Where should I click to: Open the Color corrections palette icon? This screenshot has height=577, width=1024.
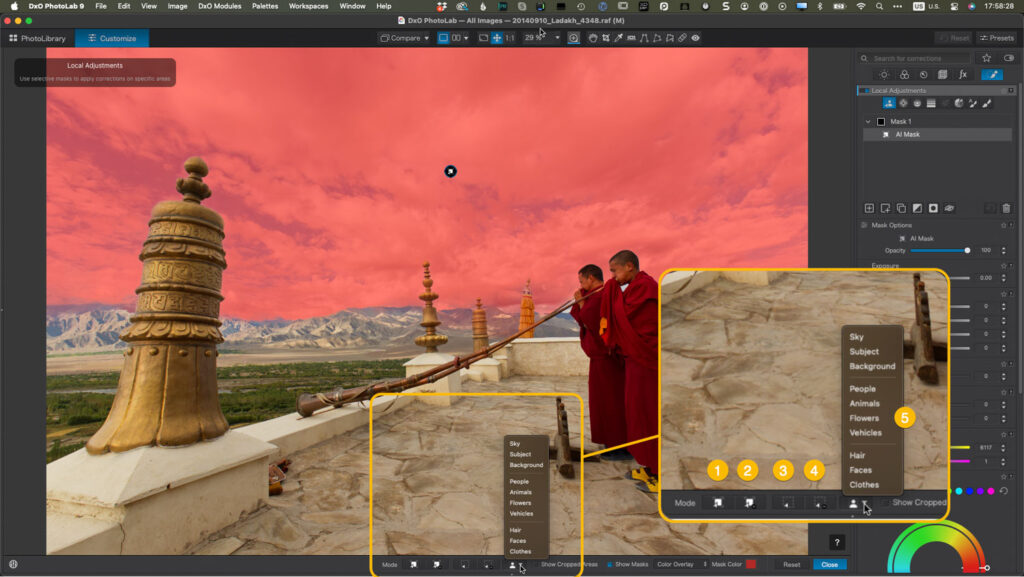click(x=903, y=75)
